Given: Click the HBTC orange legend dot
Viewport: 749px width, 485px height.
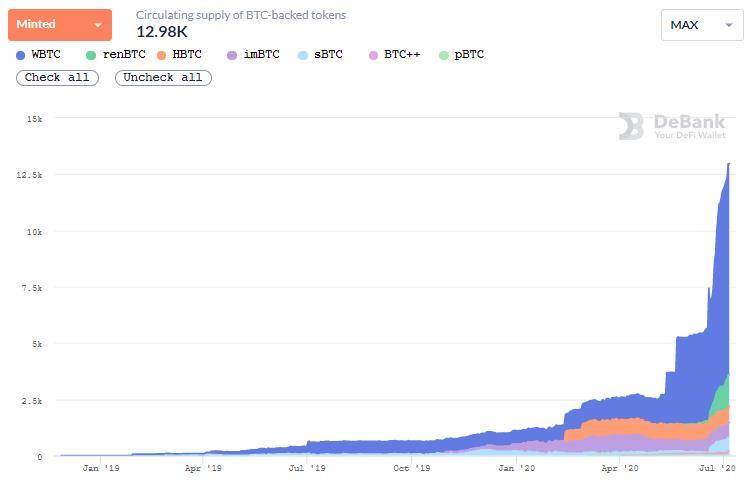Looking at the screenshot, I should (161, 55).
